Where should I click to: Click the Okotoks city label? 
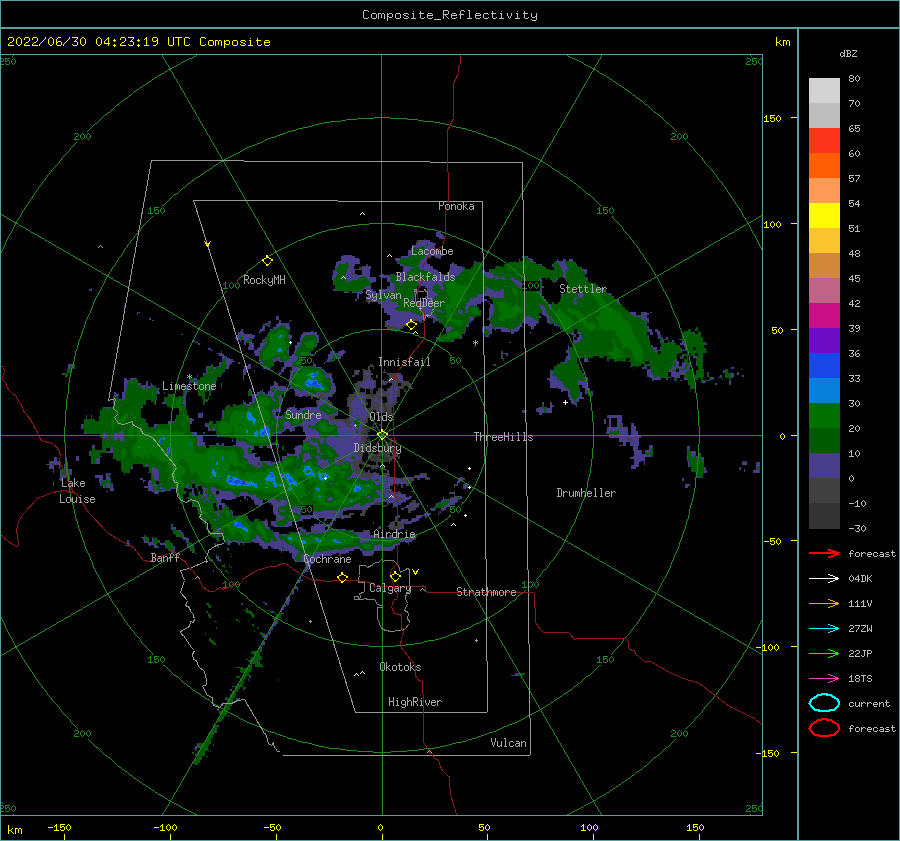(400, 667)
